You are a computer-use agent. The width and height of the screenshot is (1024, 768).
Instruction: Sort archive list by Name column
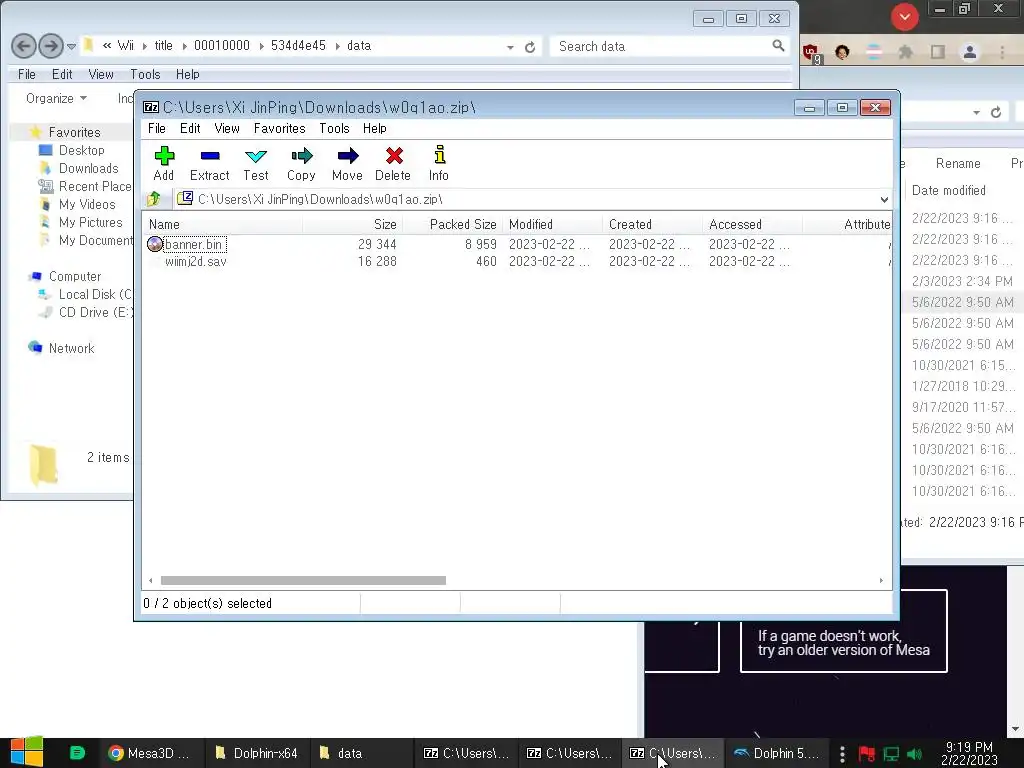pyautogui.click(x=222, y=224)
